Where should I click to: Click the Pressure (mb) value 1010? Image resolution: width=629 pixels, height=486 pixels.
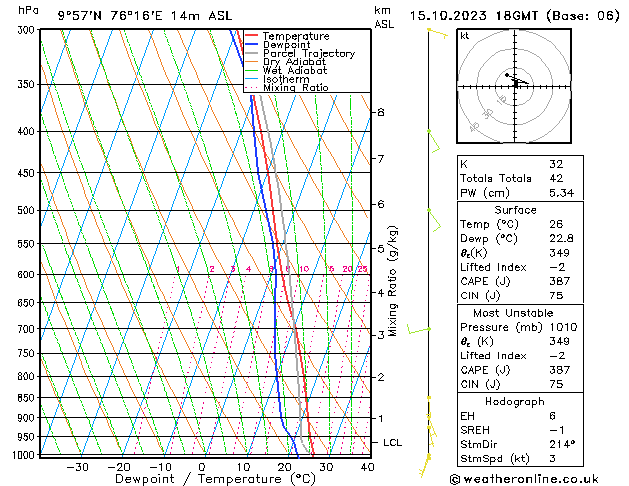point(563,327)
